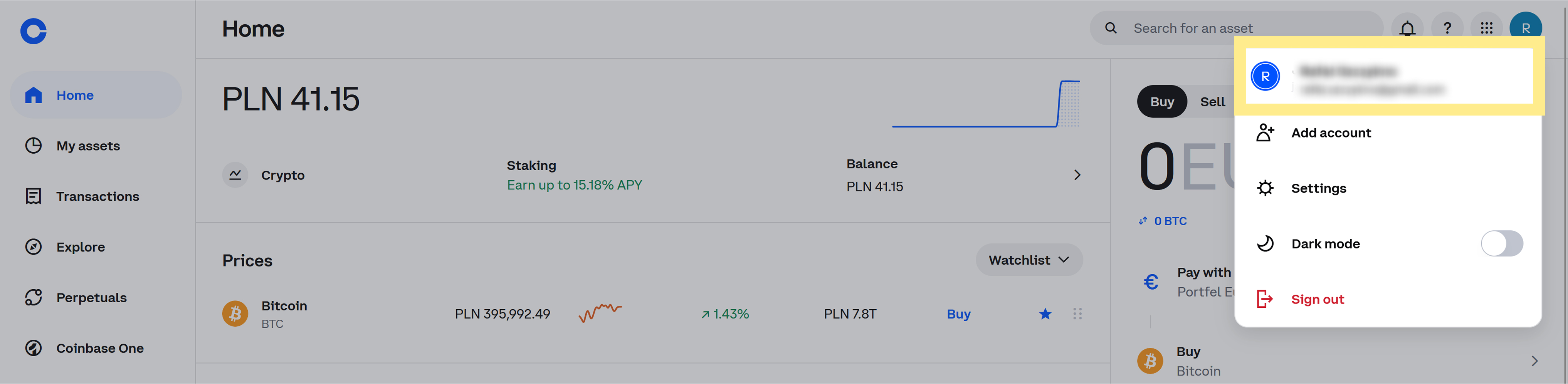
Task: Click the Buy link for Bitcoin
Action: tap(958, 314)
